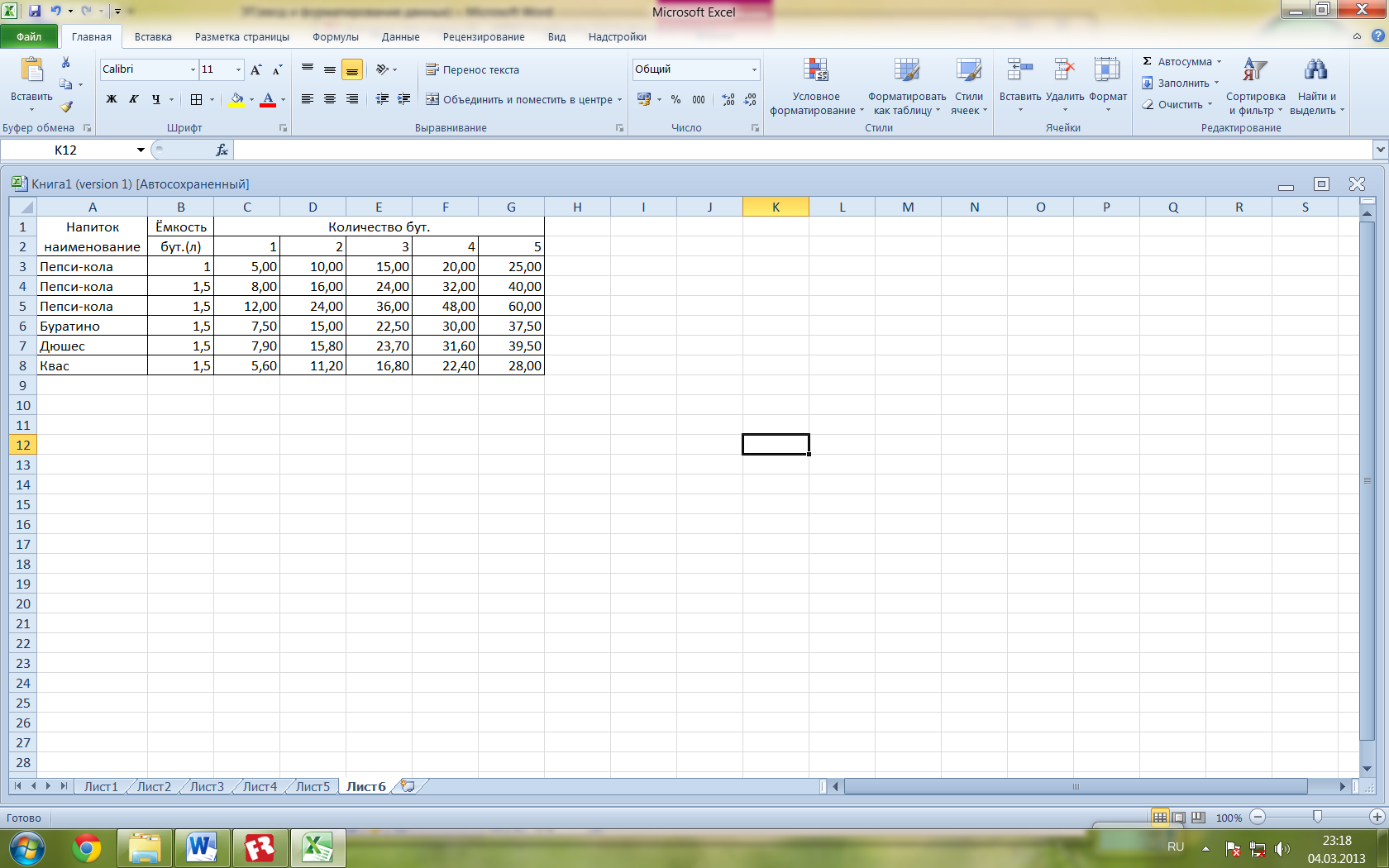Viewport: 1389px width, 868px height.
Task: Align text to middle of cell
Action: click(330, 69)
